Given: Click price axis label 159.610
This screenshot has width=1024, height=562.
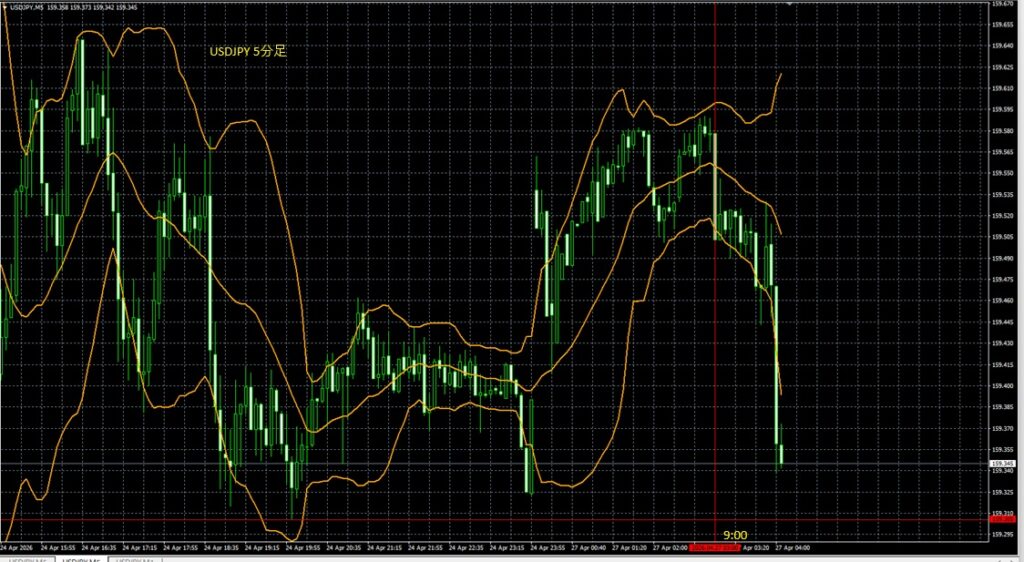Looking at the screenshot, I should (x=1002, y=88).
